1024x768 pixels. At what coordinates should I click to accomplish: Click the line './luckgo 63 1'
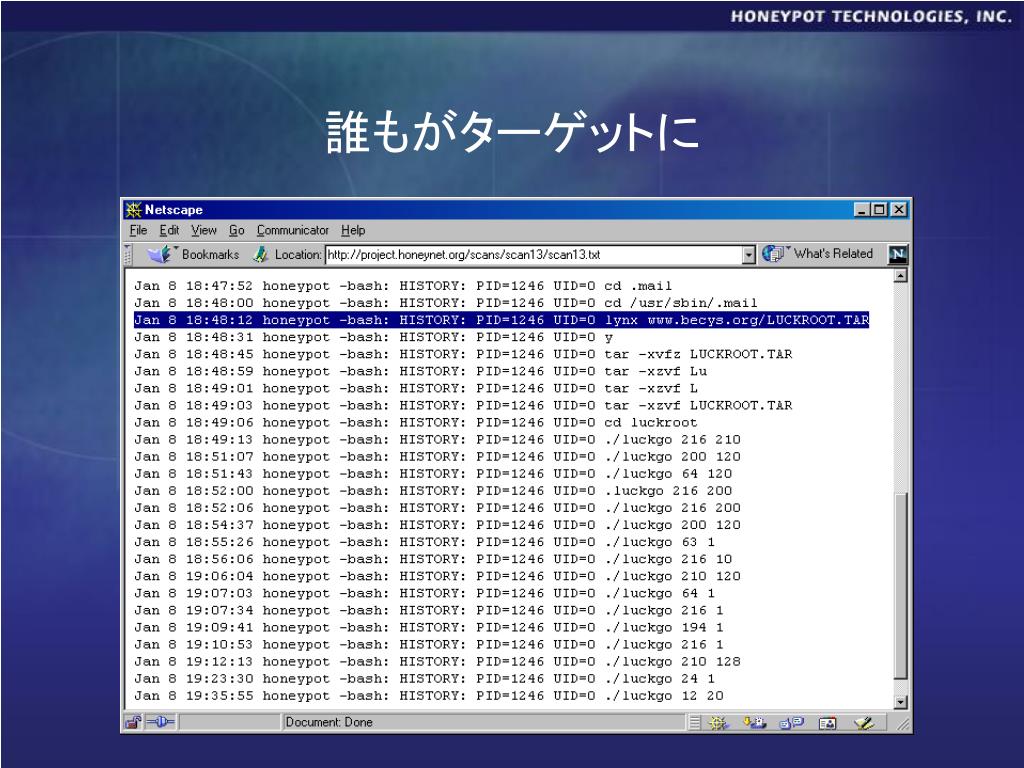pyautogui.click(x=424, y=542)
